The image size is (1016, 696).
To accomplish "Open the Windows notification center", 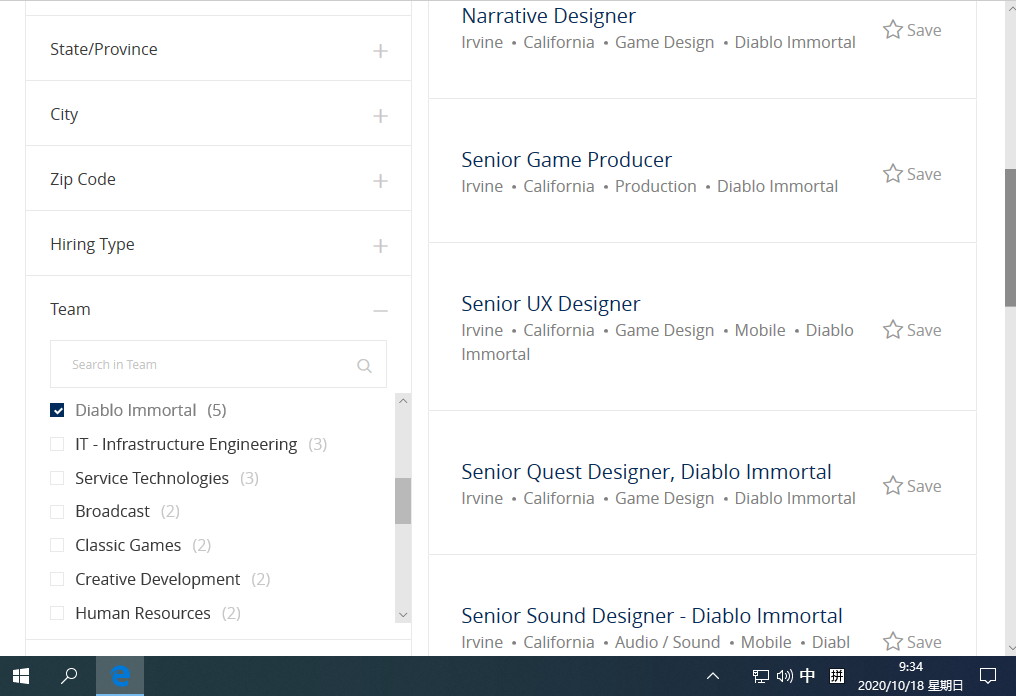I will tap(987, 676).
